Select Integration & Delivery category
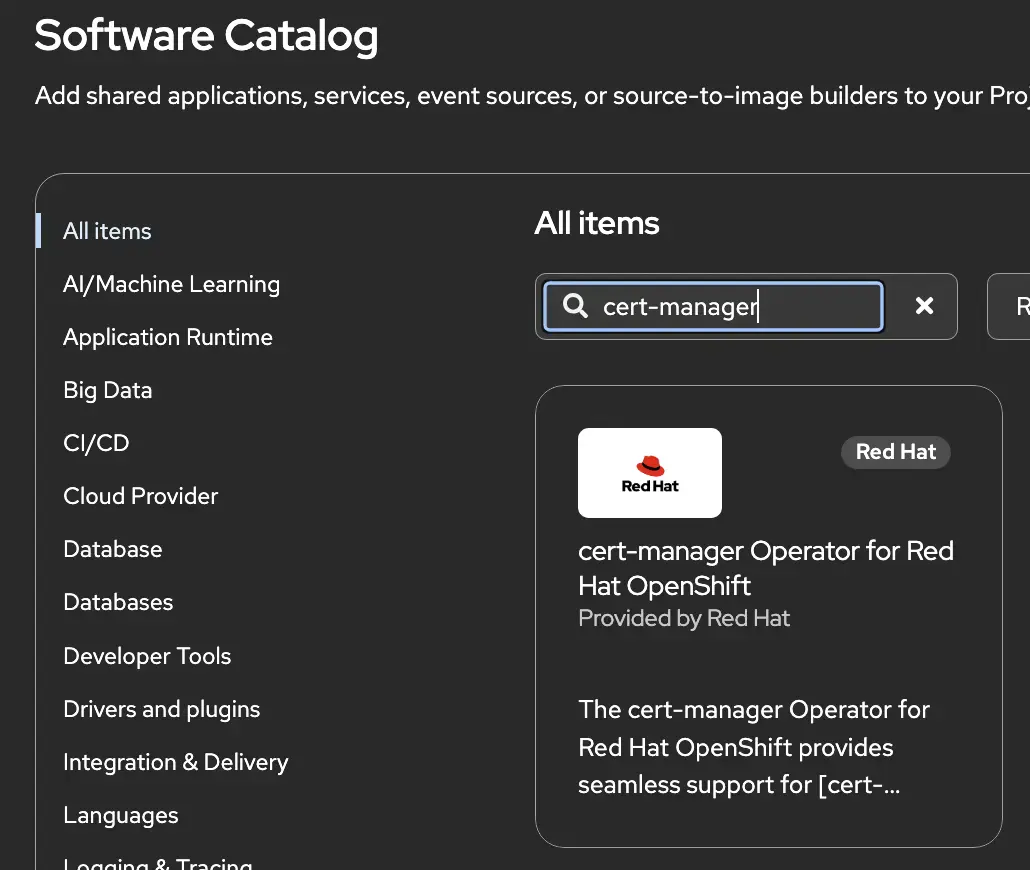This screenshot has height=870, width=1030. (x=175, y=762)
